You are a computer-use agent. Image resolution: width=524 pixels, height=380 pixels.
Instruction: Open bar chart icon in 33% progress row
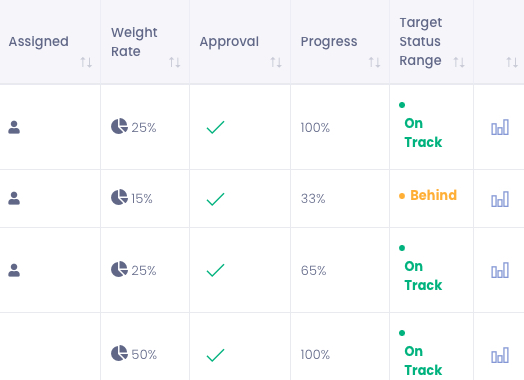click(x=500, y=199)
